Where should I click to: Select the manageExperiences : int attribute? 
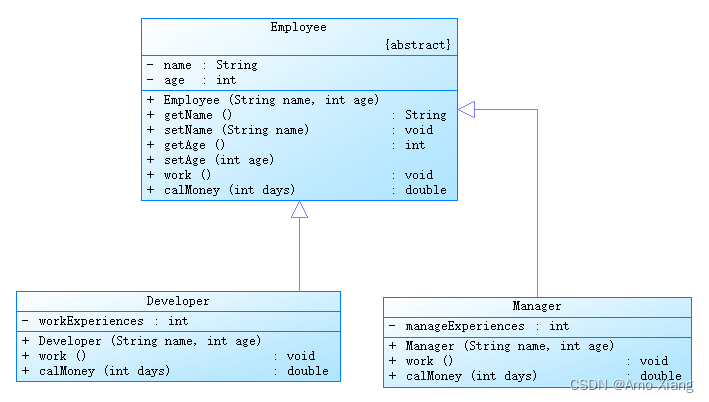coord(479,326)
